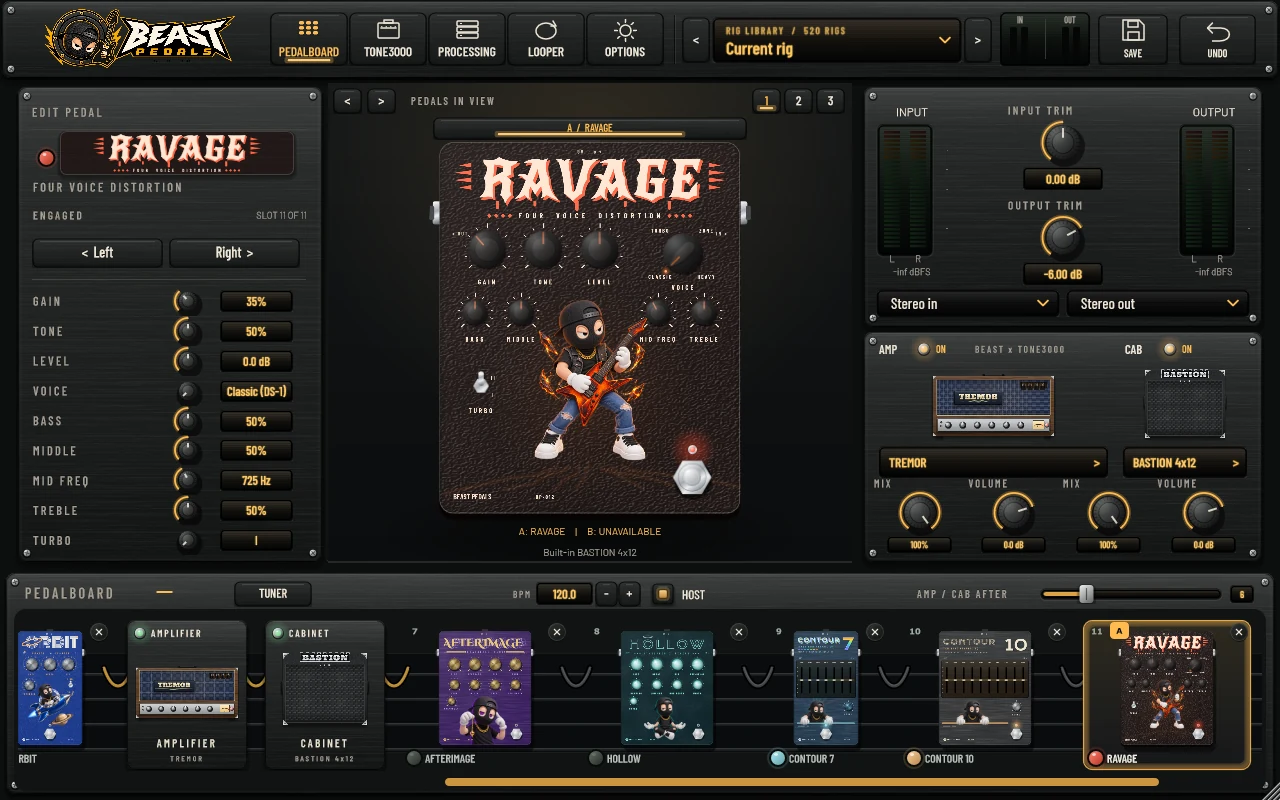
Task: Increase the BPM with plus button
Action: coord(629,594)
